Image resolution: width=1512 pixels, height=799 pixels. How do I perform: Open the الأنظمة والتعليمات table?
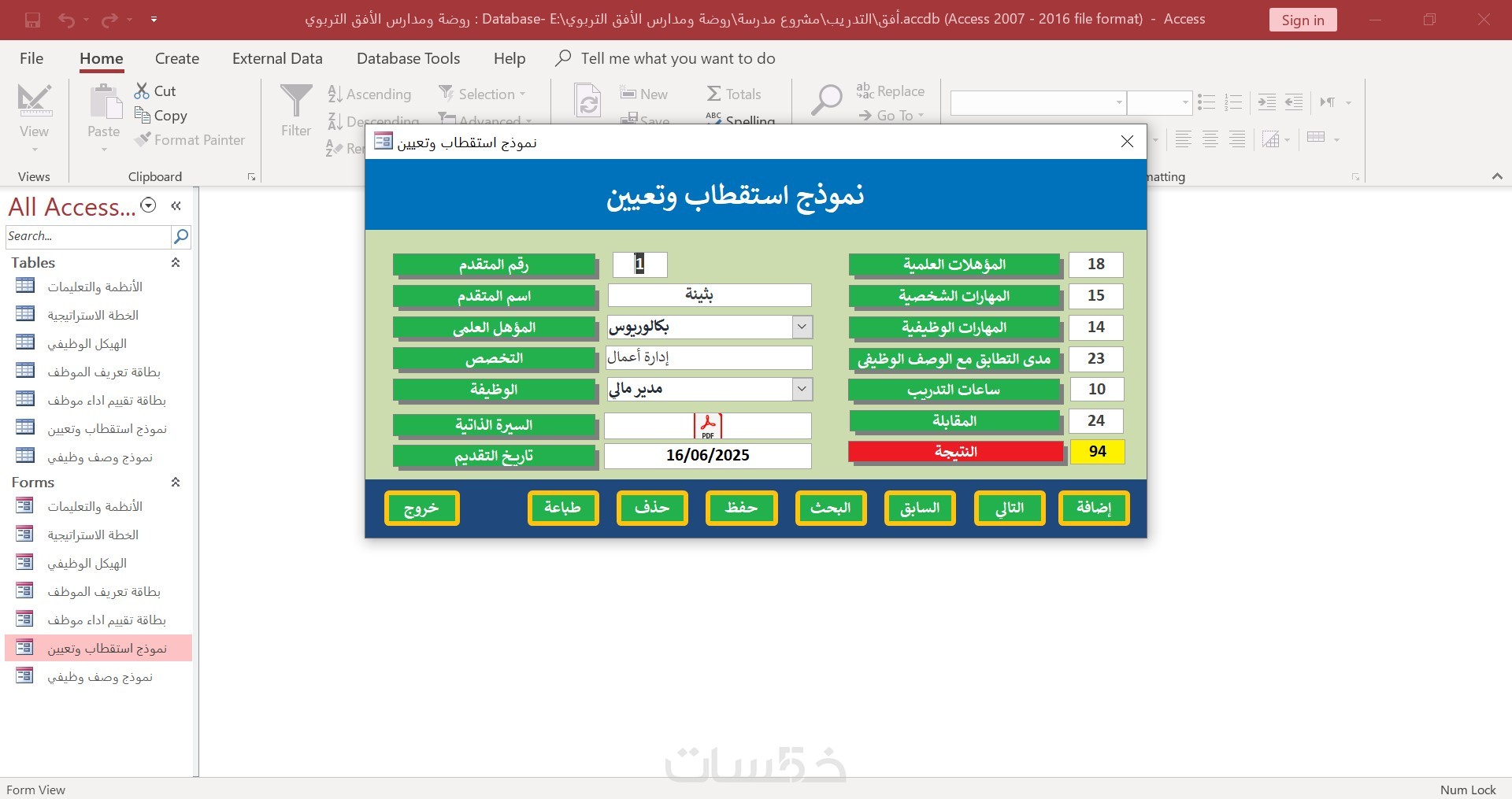tap(98, 287)
